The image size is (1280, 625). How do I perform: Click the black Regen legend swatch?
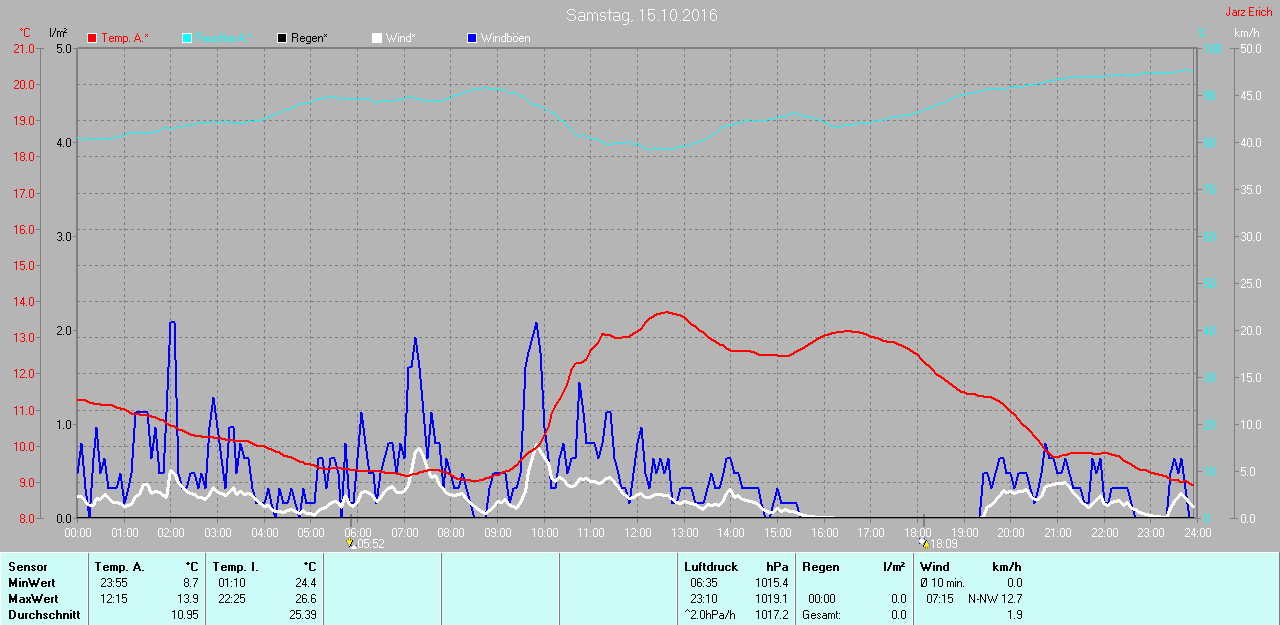click(283, 38)
